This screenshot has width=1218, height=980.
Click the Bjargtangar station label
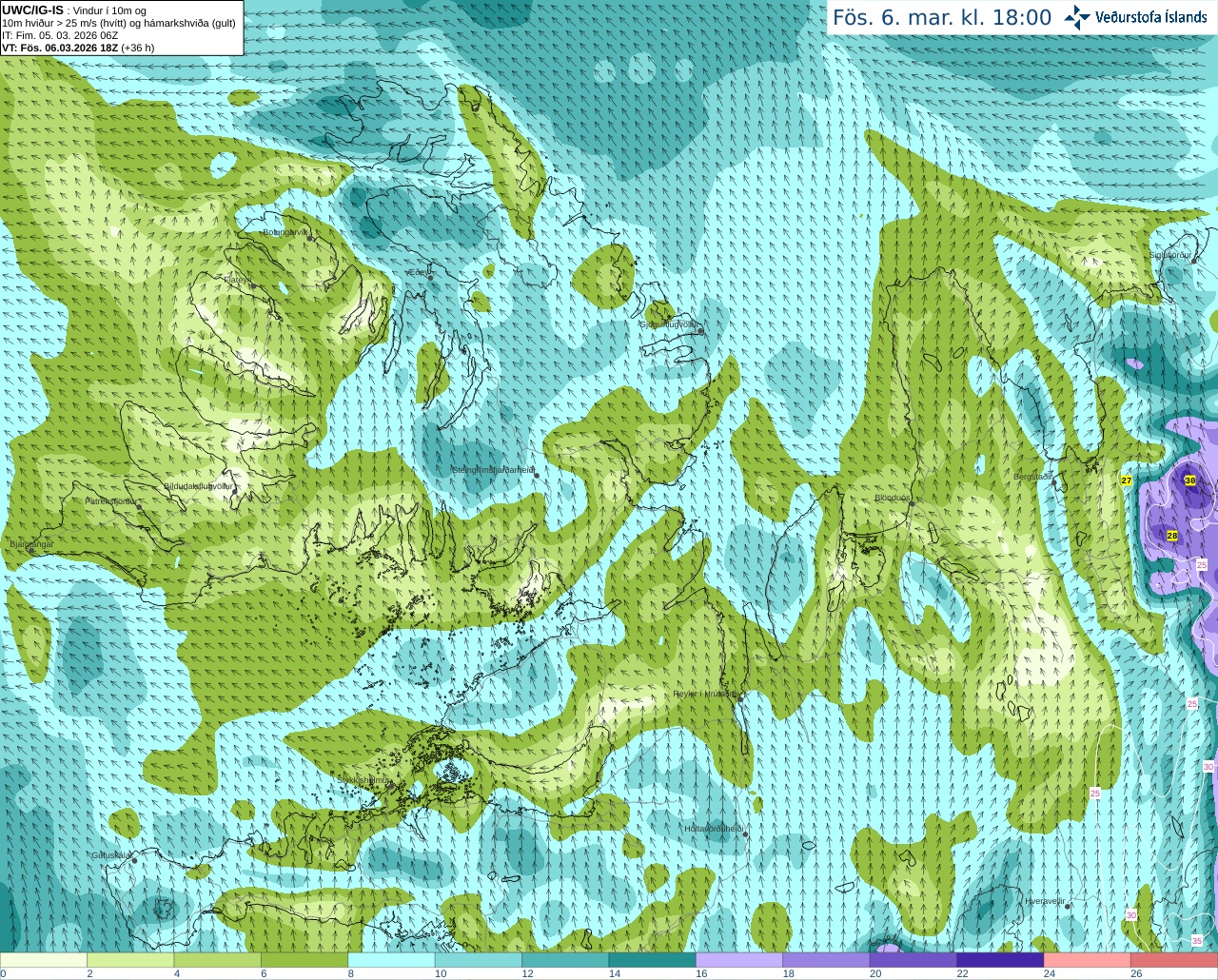[x=31, y=544]
